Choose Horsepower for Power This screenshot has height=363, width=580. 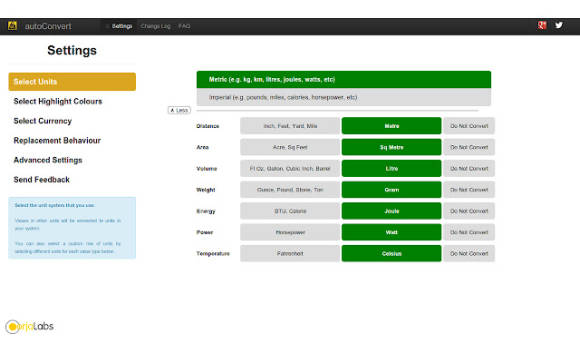tap(290, 232)
